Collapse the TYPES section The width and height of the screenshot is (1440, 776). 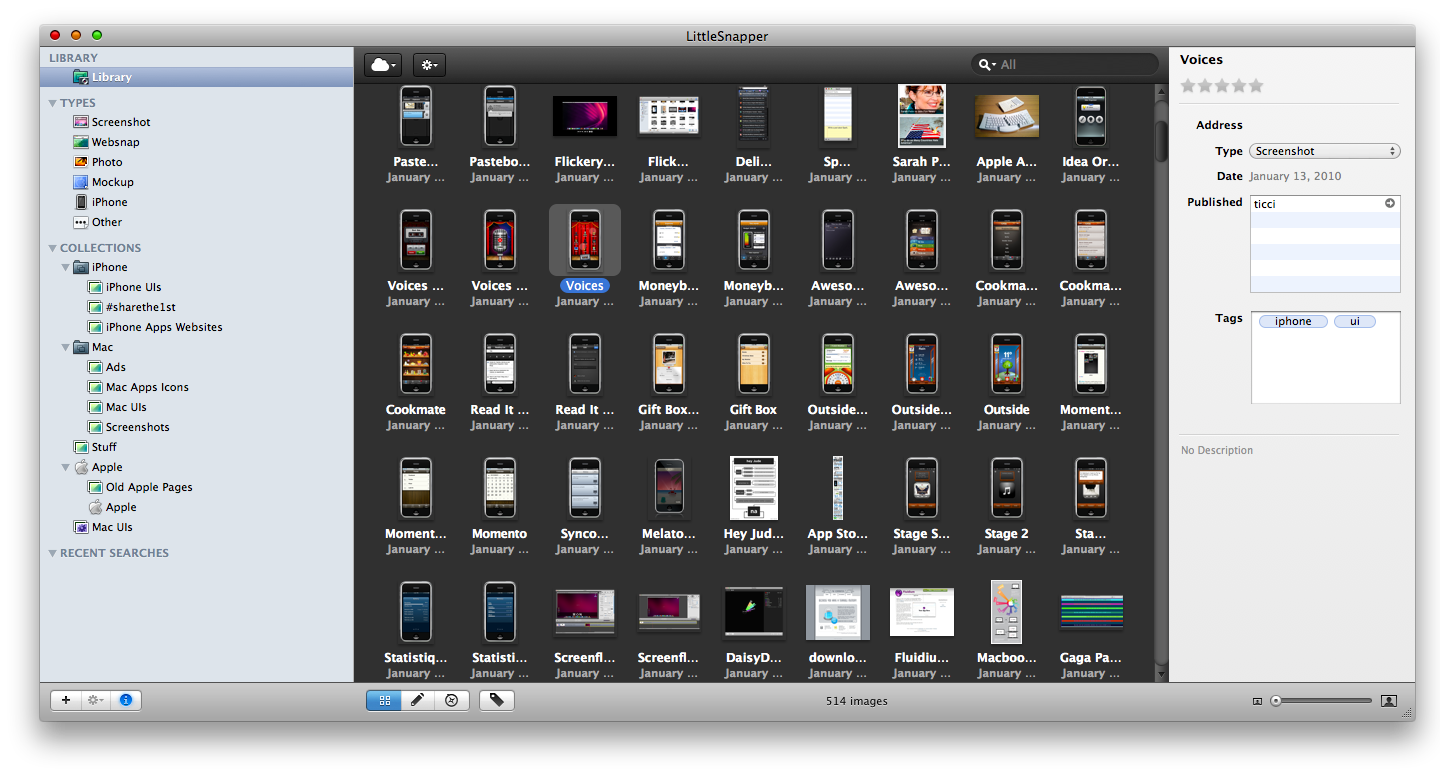coord(52,103)
